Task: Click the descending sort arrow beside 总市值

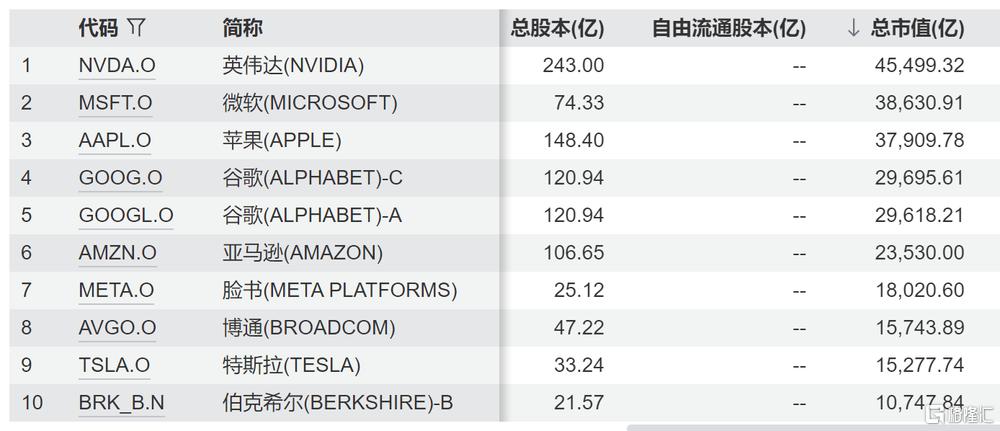Action: (852, 28)
